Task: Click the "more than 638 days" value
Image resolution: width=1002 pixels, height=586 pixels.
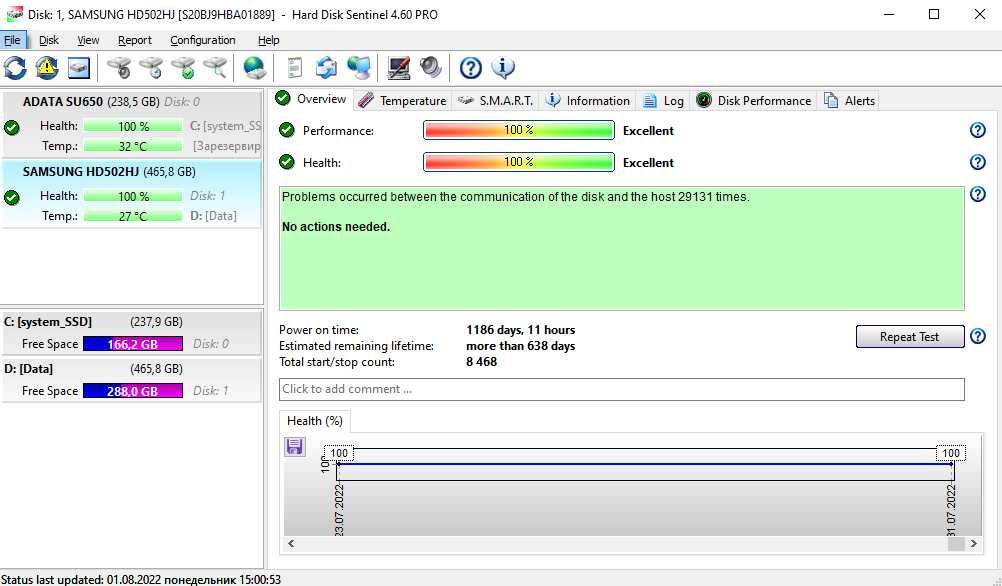Action: pos(521,346)
